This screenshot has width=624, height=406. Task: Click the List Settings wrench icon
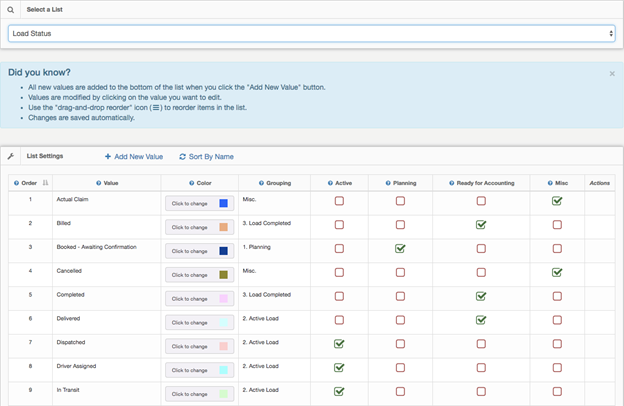tap(11, 157)
